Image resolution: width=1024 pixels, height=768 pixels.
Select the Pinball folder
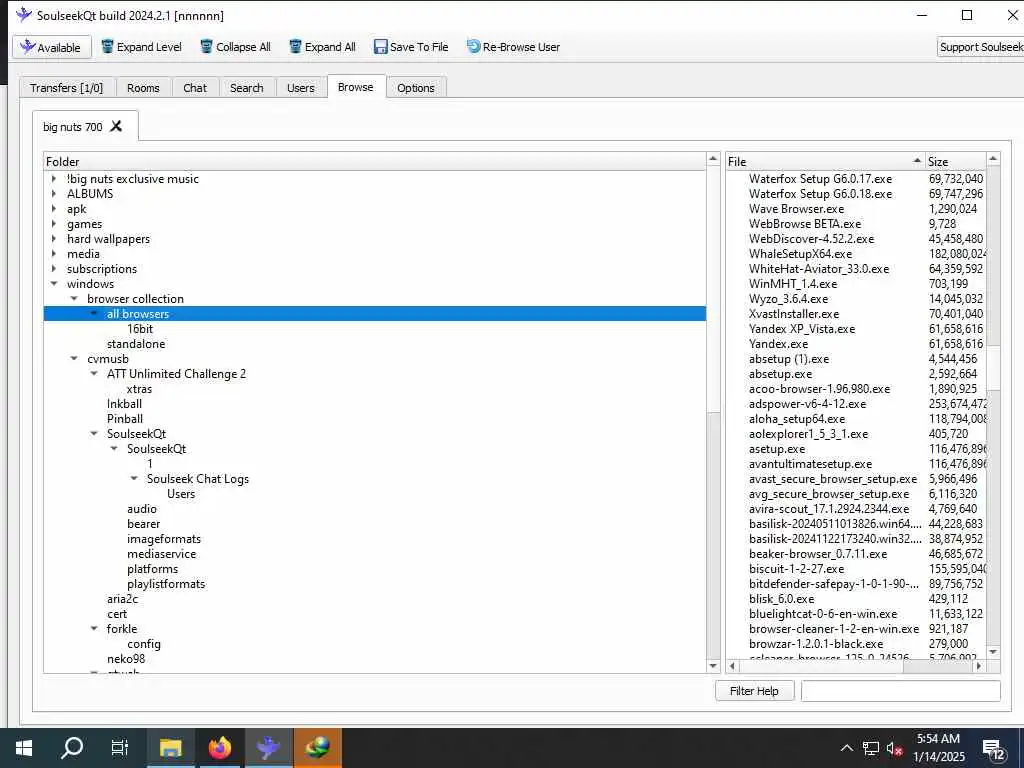(125, 419)
